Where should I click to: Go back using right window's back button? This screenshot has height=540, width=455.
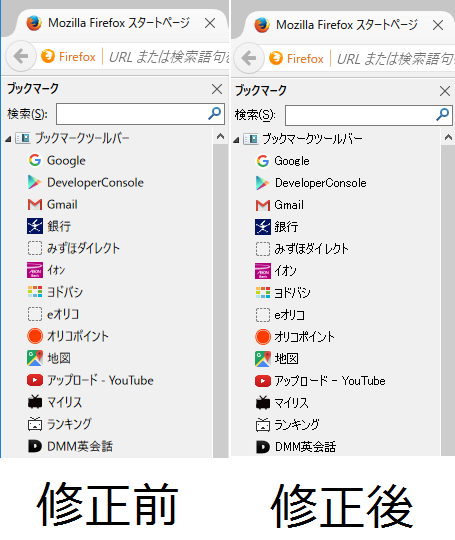[249, 58]
